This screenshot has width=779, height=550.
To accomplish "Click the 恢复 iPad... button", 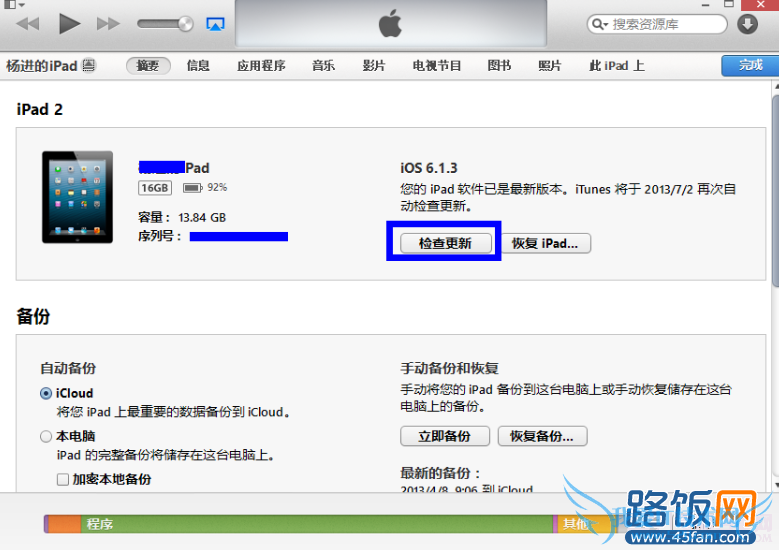I will pyautogui.click(x=545, y=243).
